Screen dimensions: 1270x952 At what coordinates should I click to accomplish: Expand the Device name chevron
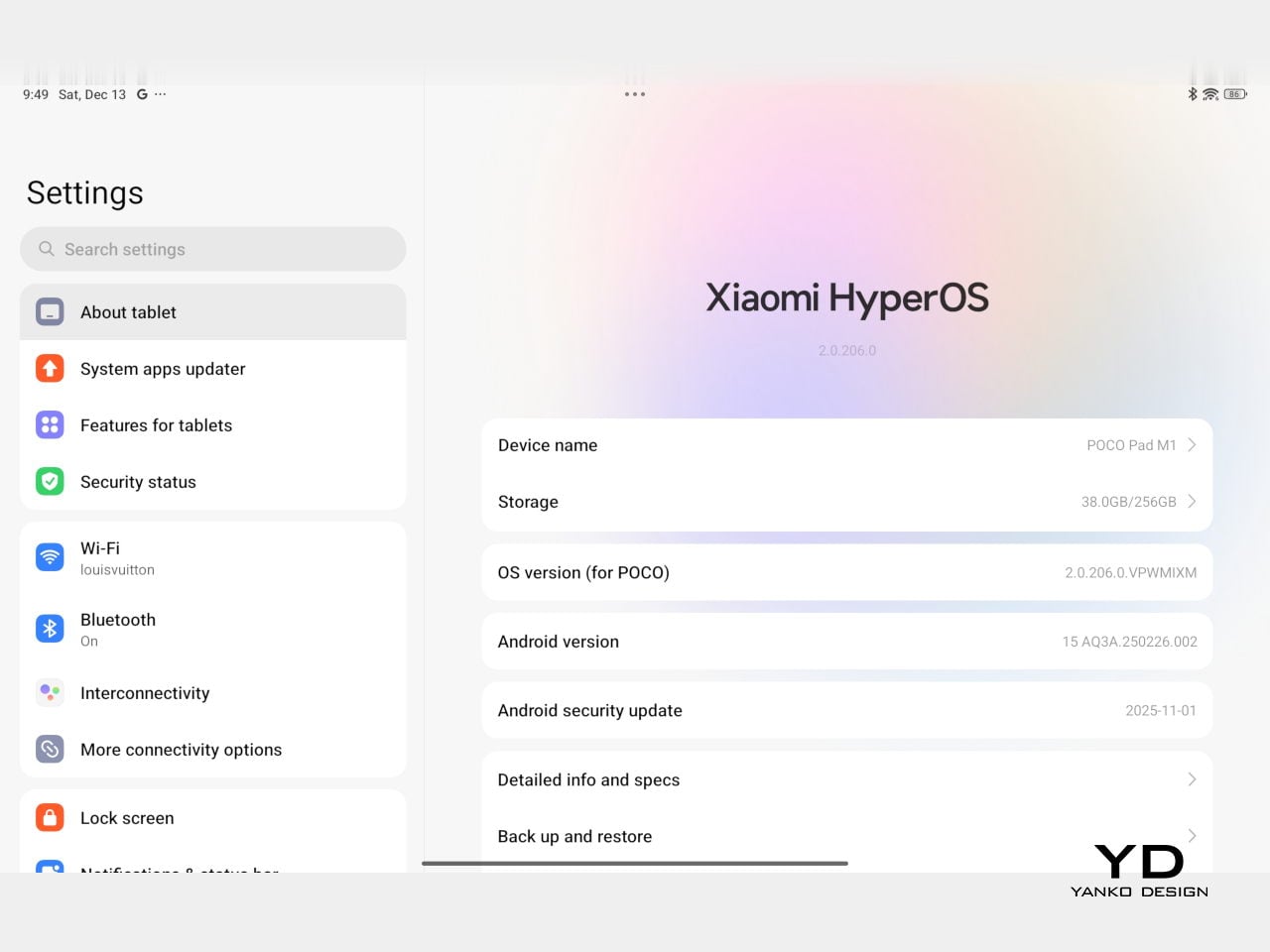click(x=1192, y=445)
